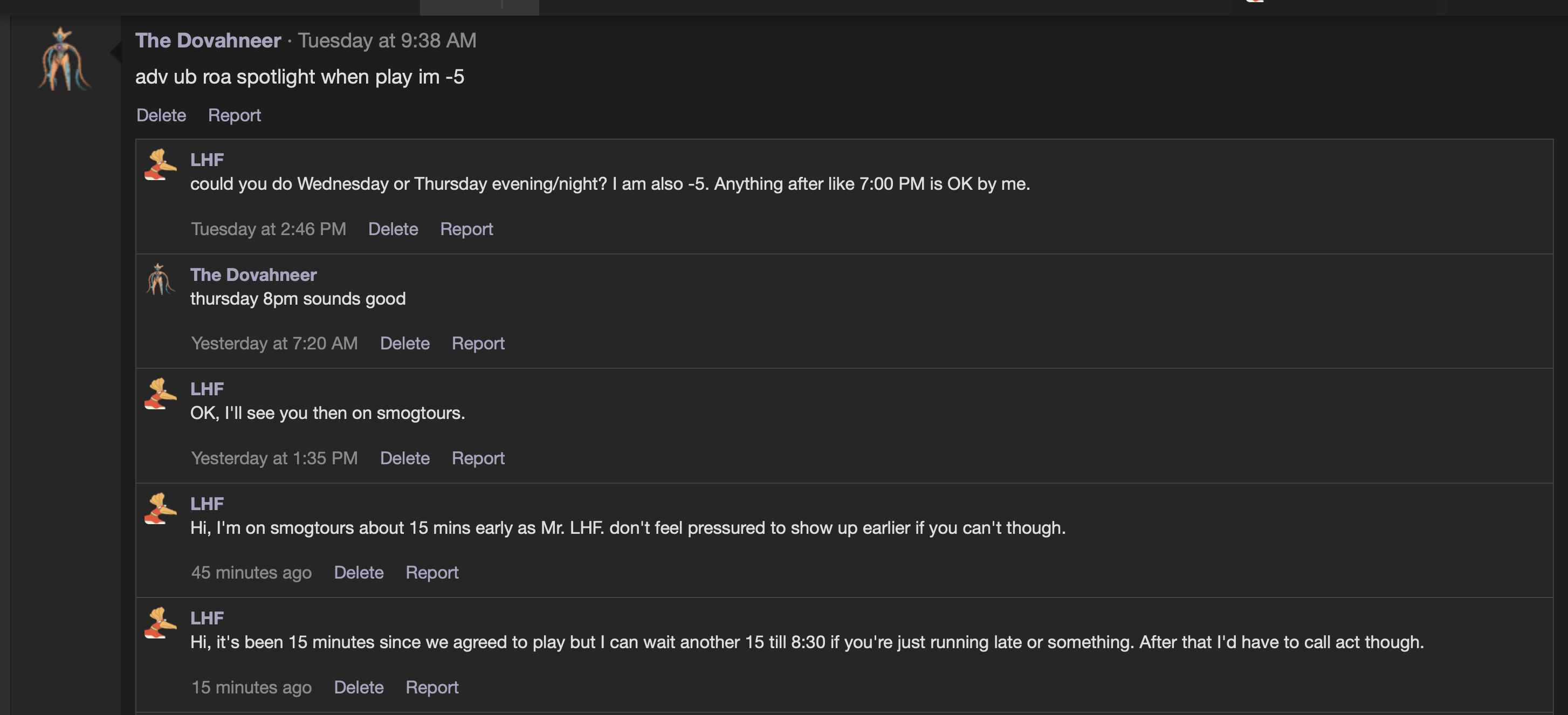Click The Dovahneer's small avatar in the reply
Image resolution: width=1568 pixels, height=715 pixels.
[160, 280]
